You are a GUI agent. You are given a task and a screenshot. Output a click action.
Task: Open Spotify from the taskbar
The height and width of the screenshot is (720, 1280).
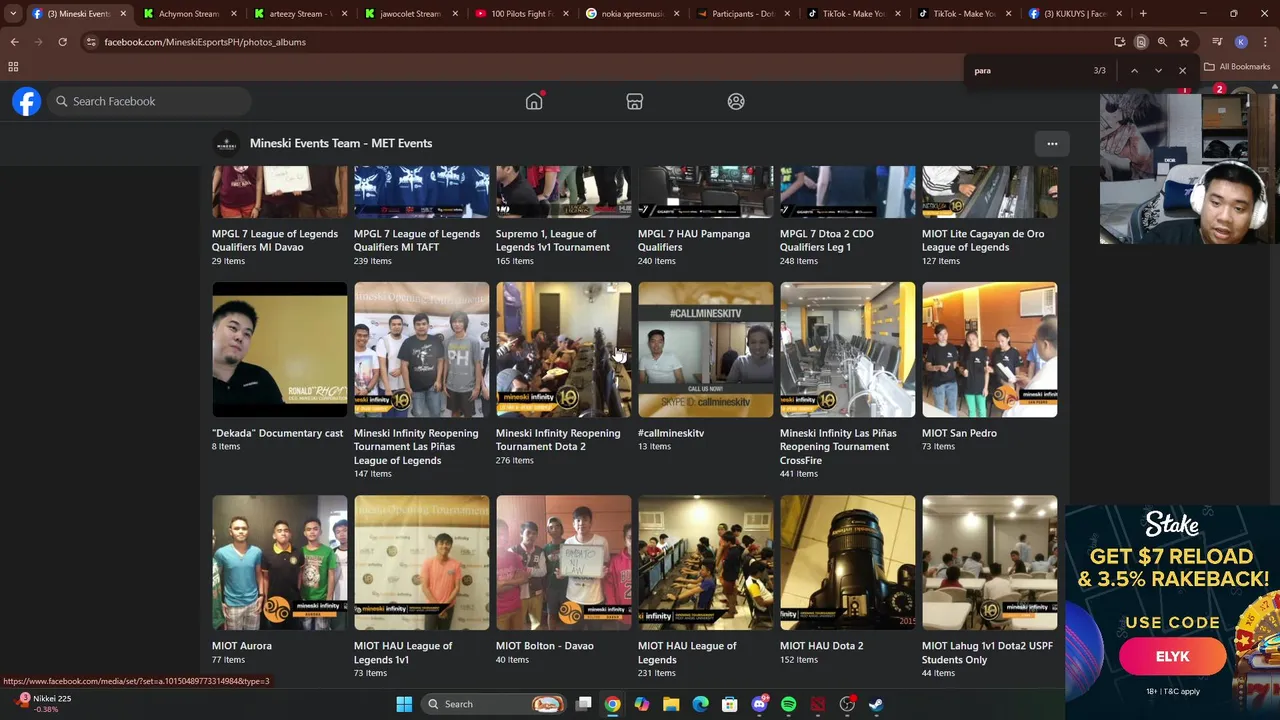tap(789, 704)
